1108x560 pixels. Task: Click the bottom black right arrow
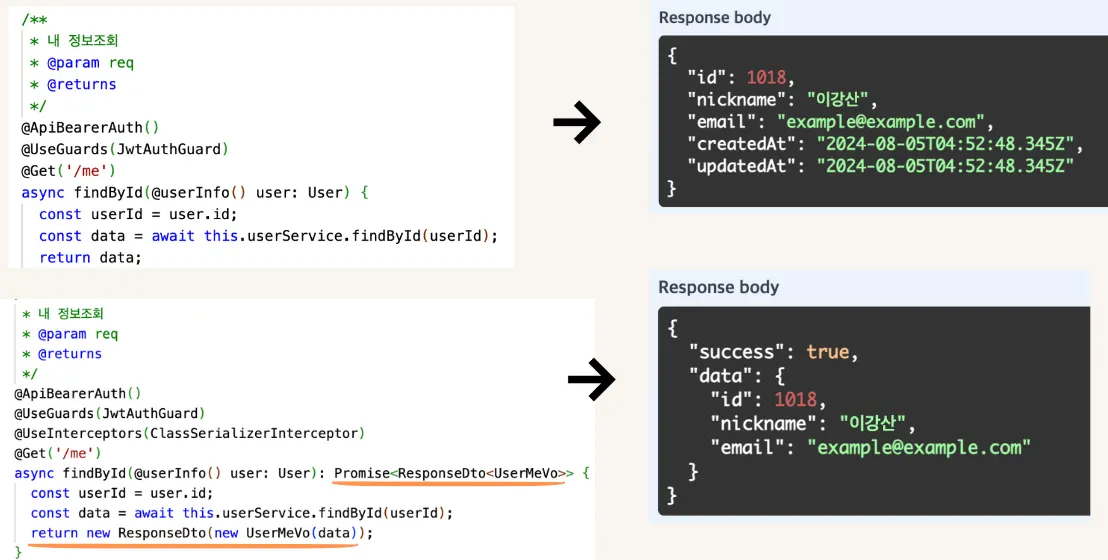coord(591,379)
